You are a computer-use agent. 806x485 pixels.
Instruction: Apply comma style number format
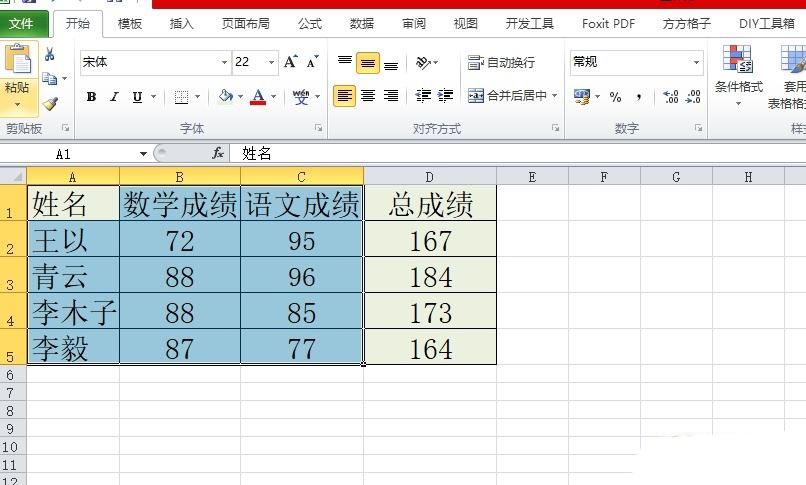click(638, 97)
